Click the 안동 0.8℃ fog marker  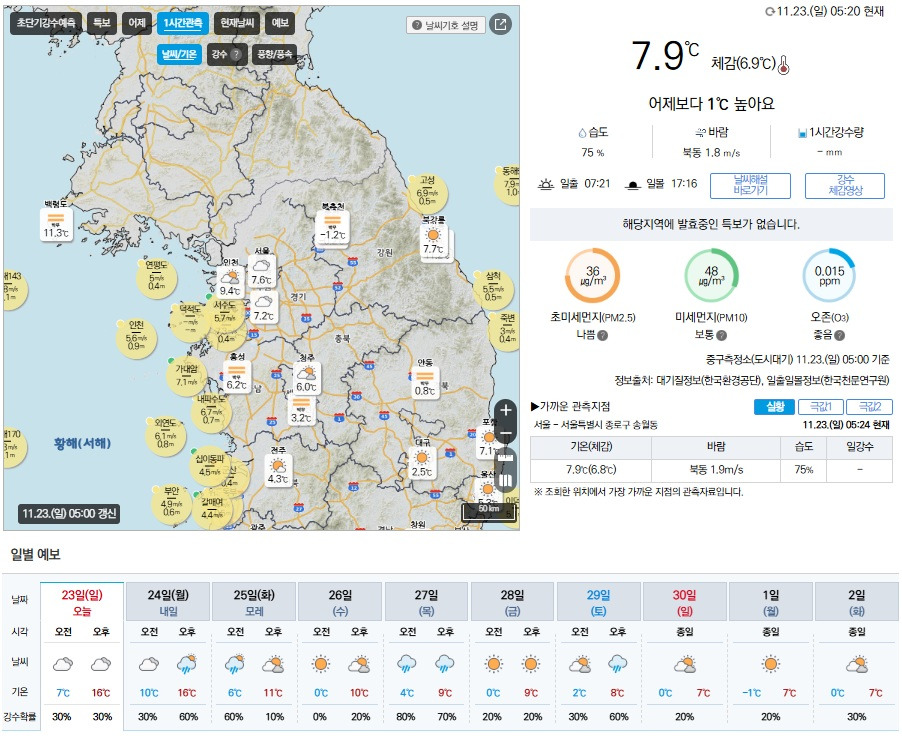point(425,383)
